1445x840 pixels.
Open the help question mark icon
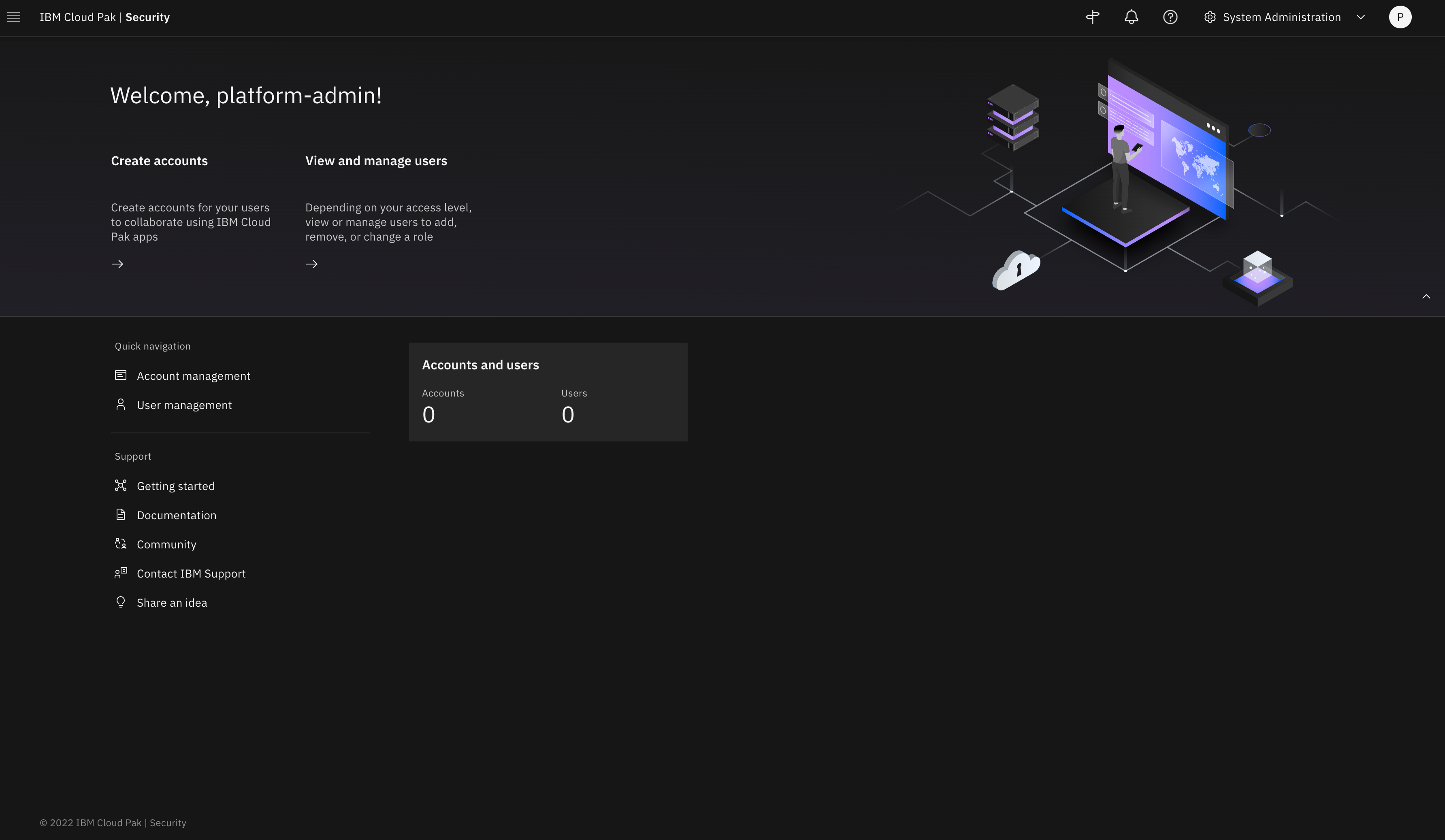tap(1170, 17)
